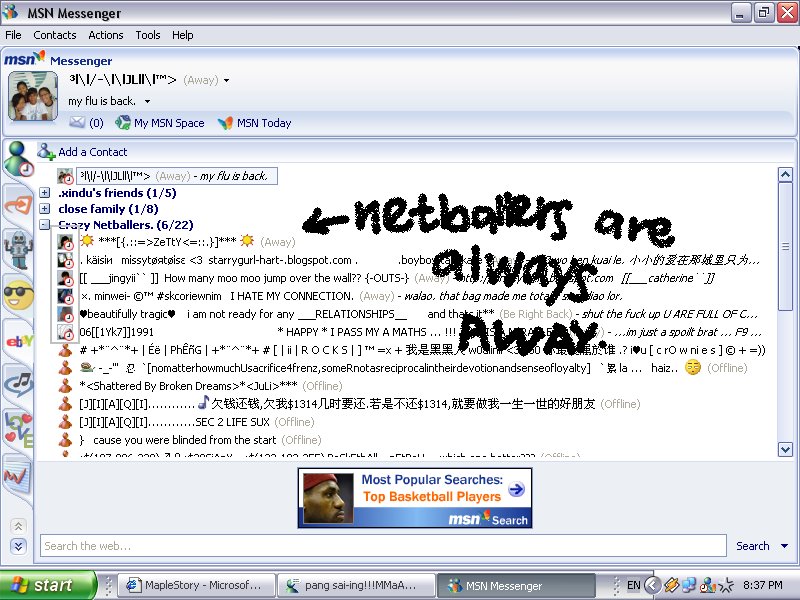The height and width of the screenshot is (600, 800).
Task: Select the SEC 2 LIFE SUX contact name
Action: coord(174,422)
